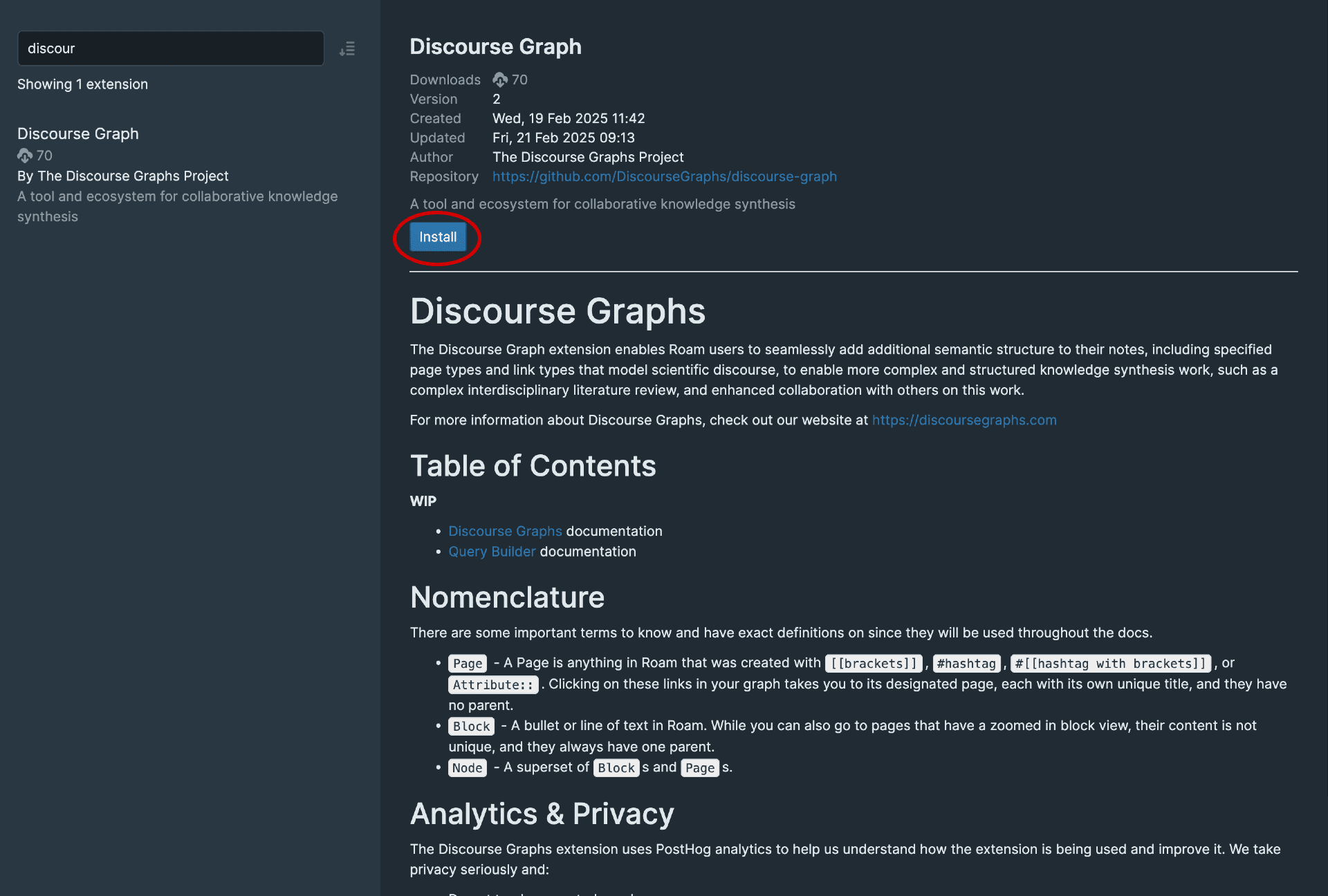This screenshot has height=896, width=1328.
Task: Click the download cloud icon in sidebar result
Action: (25, 156)
